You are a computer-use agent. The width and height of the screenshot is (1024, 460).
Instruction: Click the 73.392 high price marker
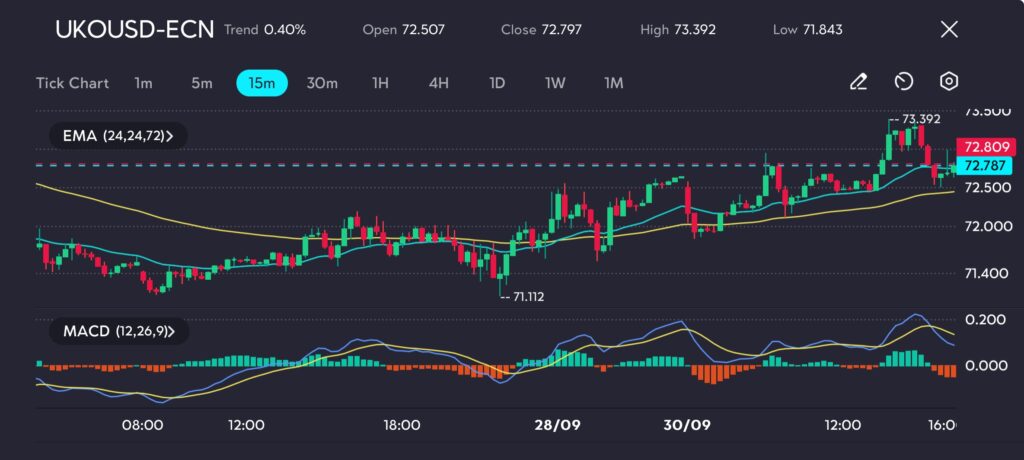tap(920, 119)
